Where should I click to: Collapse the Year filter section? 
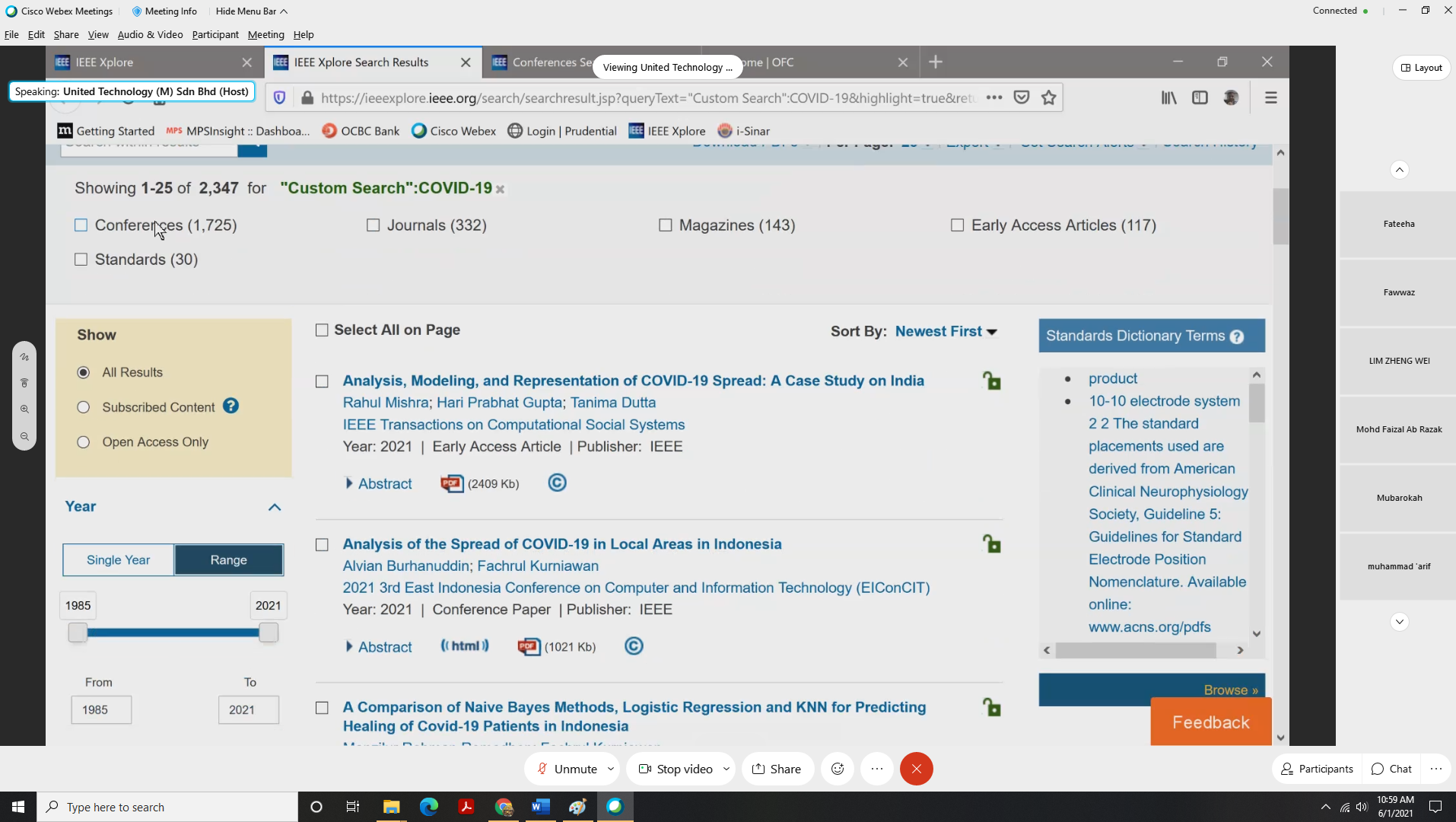click(275, 507)
